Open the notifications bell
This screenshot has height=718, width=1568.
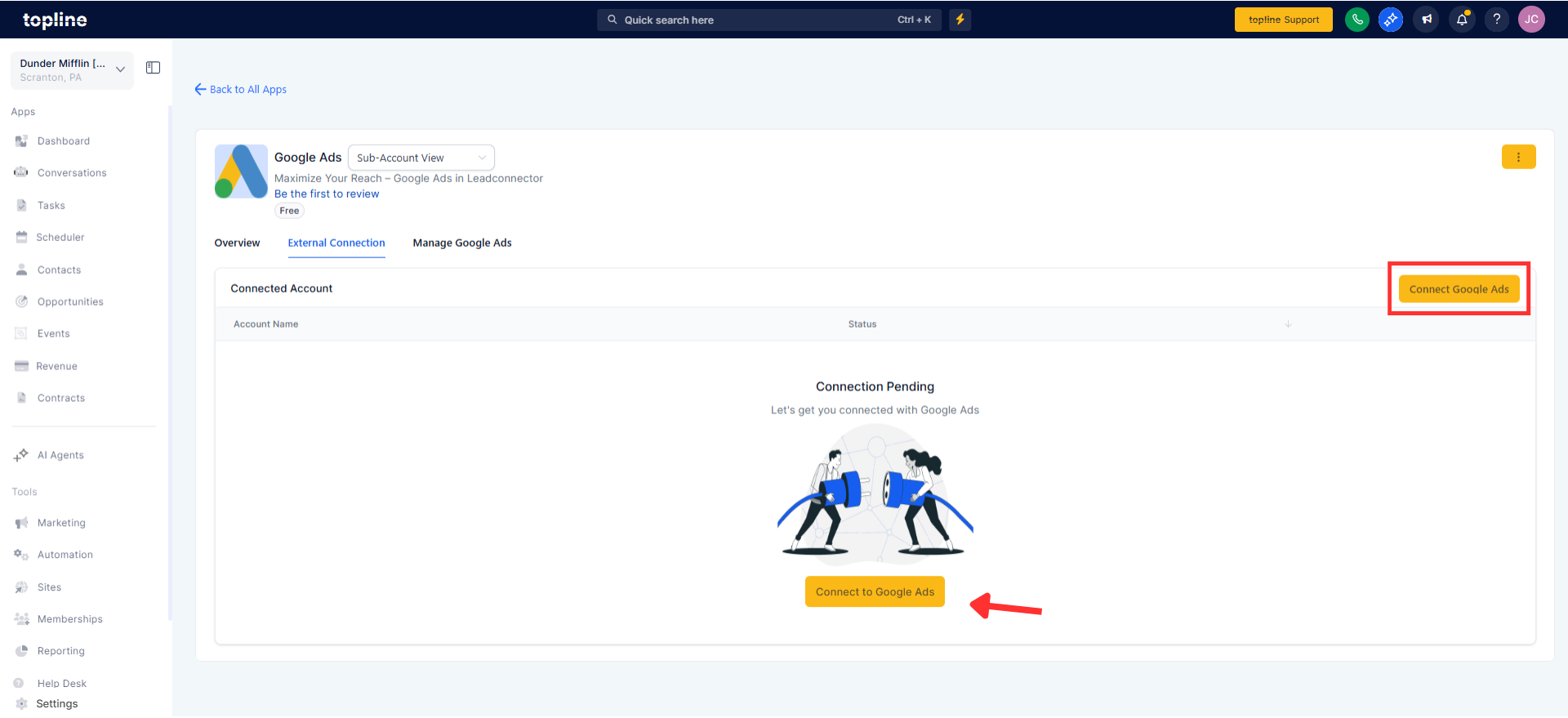point(1462,20)
